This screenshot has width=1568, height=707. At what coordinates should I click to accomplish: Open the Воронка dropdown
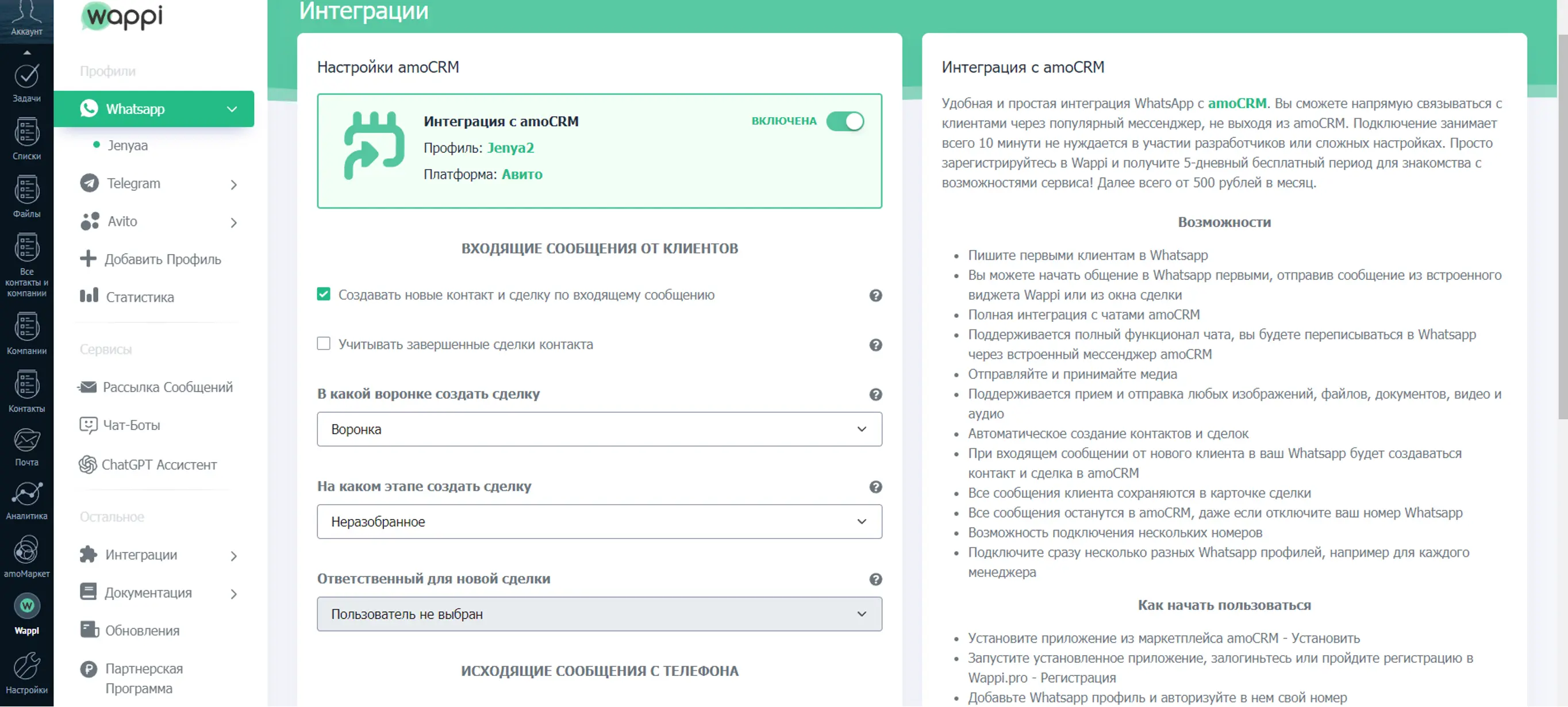(x=599, y=429)
